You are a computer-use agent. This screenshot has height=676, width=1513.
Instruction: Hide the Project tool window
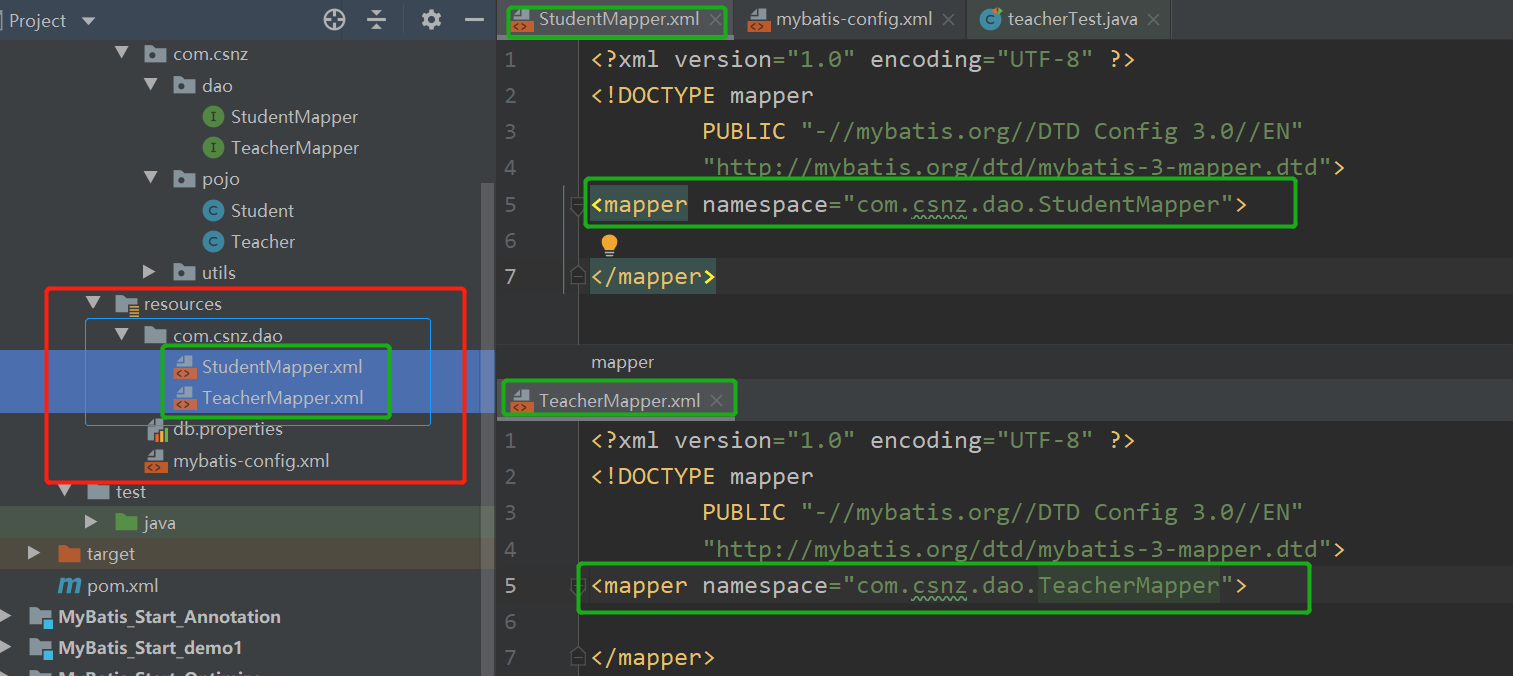point(475,19)
